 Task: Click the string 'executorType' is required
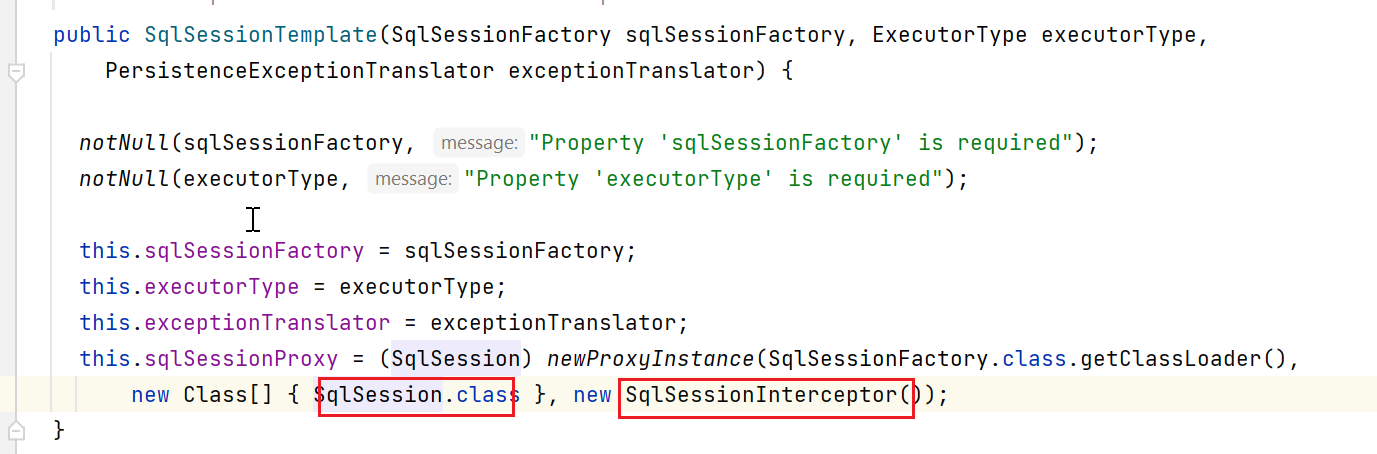(704, 179)
